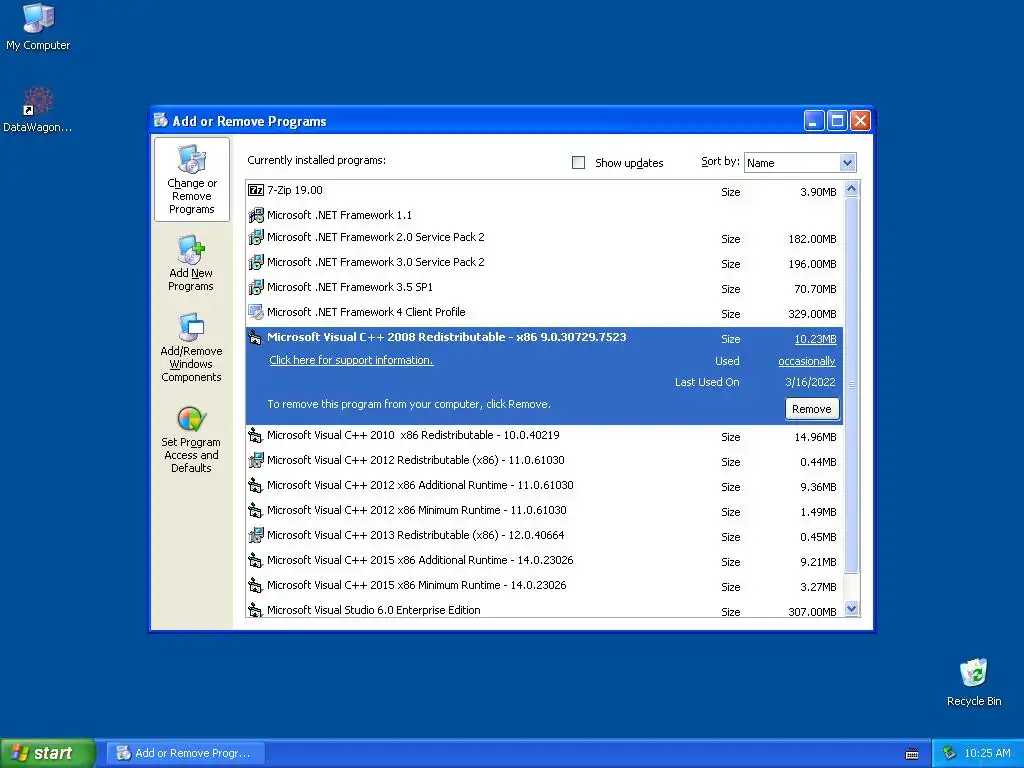Click the 196.00MB size value
This screenshot has height=768, width=1024.
point(812,264)
